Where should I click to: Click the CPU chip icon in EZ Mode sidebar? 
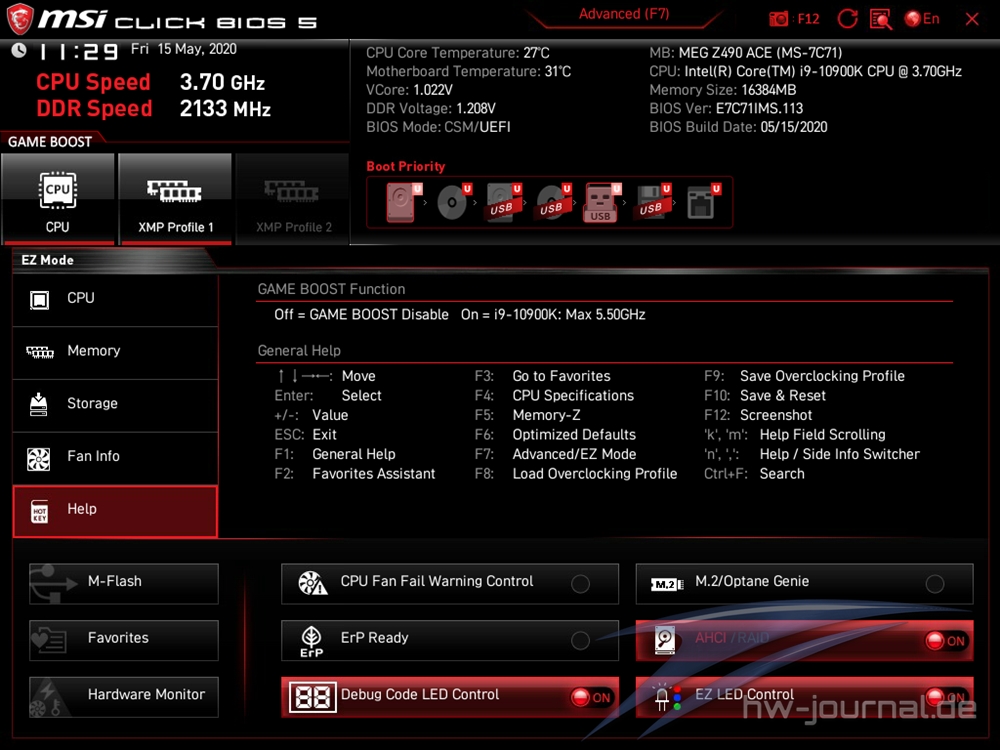point(40,299)
